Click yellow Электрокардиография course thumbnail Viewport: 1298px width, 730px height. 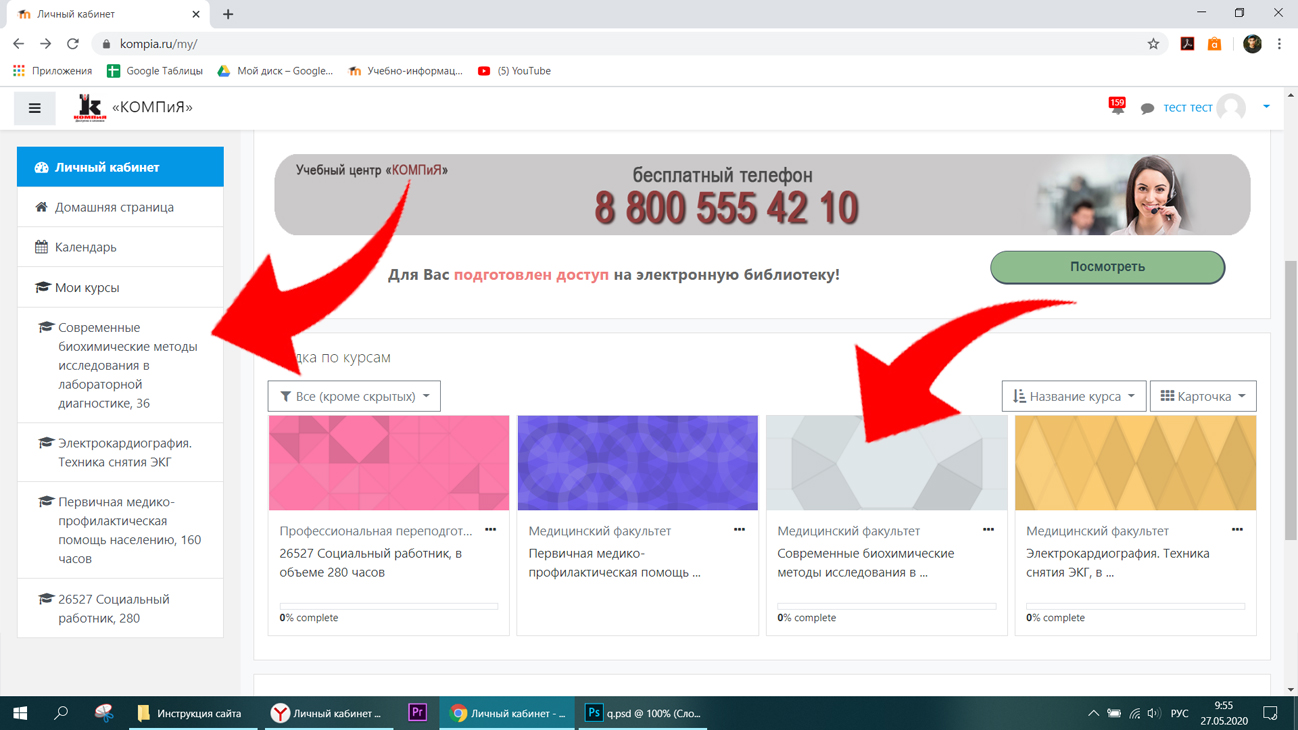click(x=1135, y=463)
